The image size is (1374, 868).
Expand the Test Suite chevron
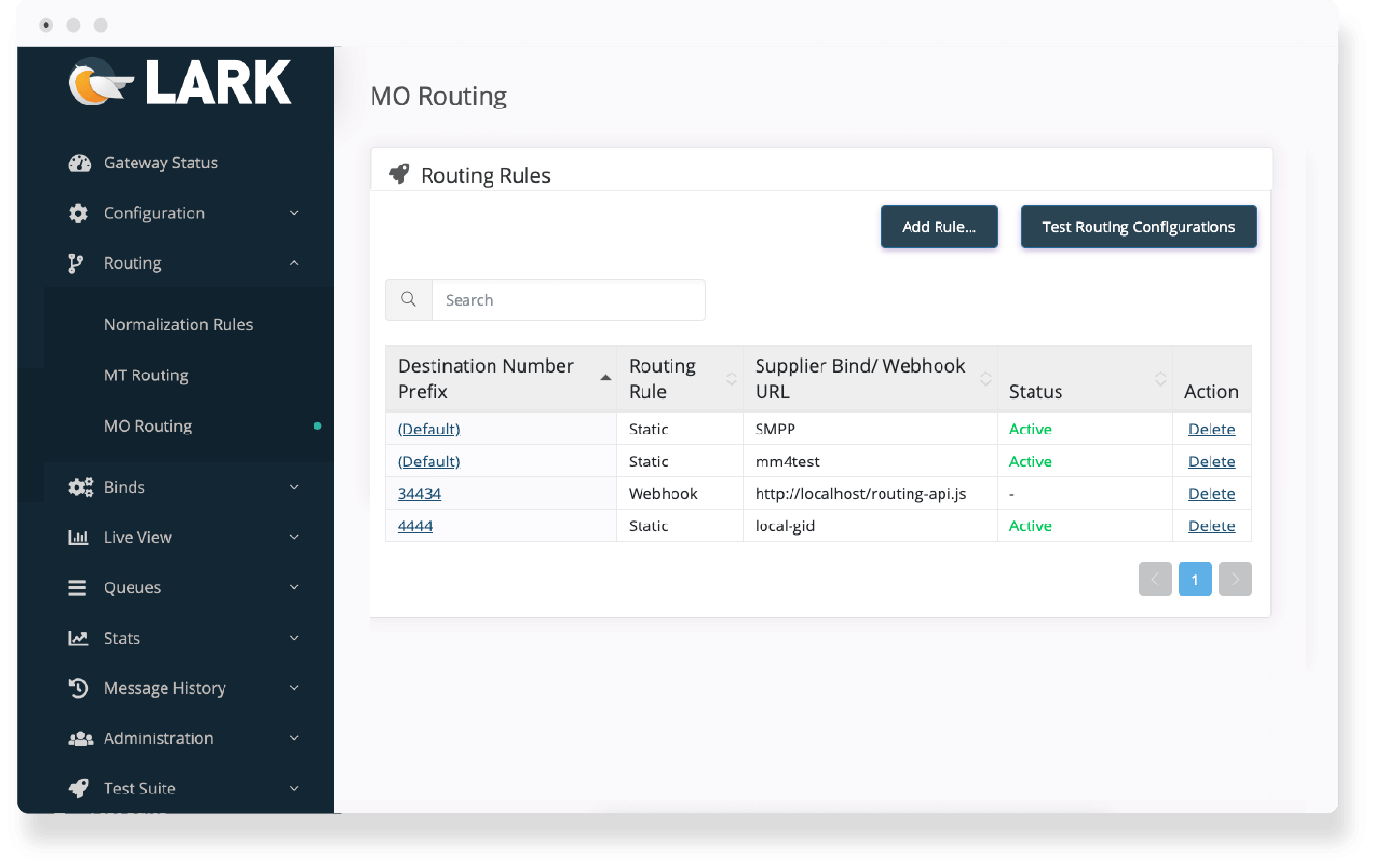coord(294,789)
